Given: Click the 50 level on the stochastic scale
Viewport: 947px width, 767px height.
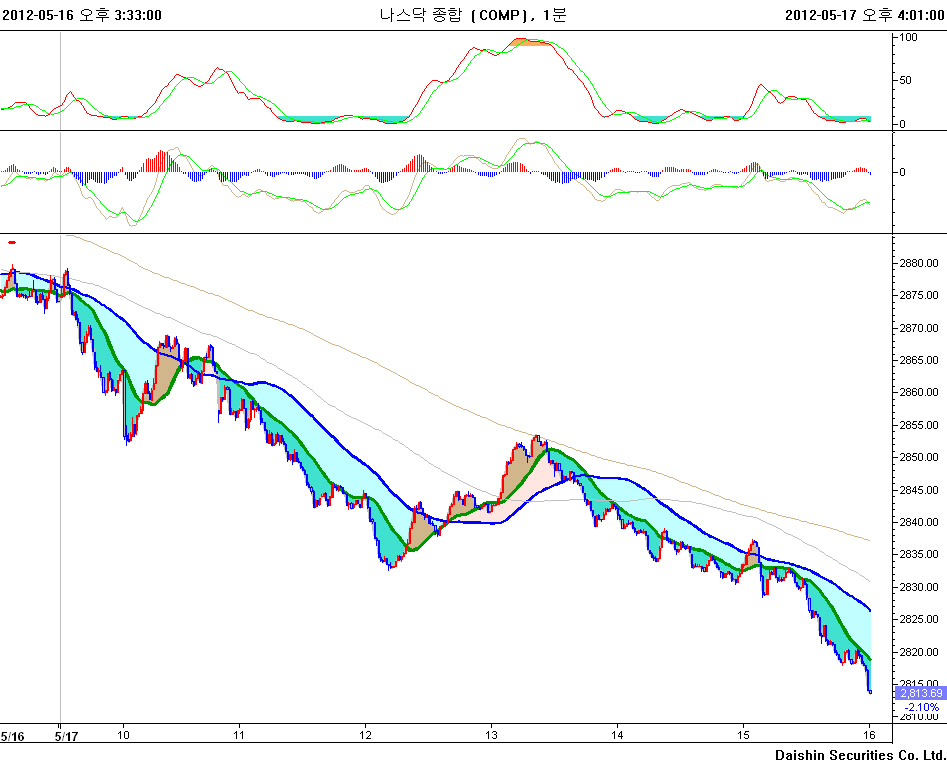Looking at the screenshot, I should click(x=906, y=80).
